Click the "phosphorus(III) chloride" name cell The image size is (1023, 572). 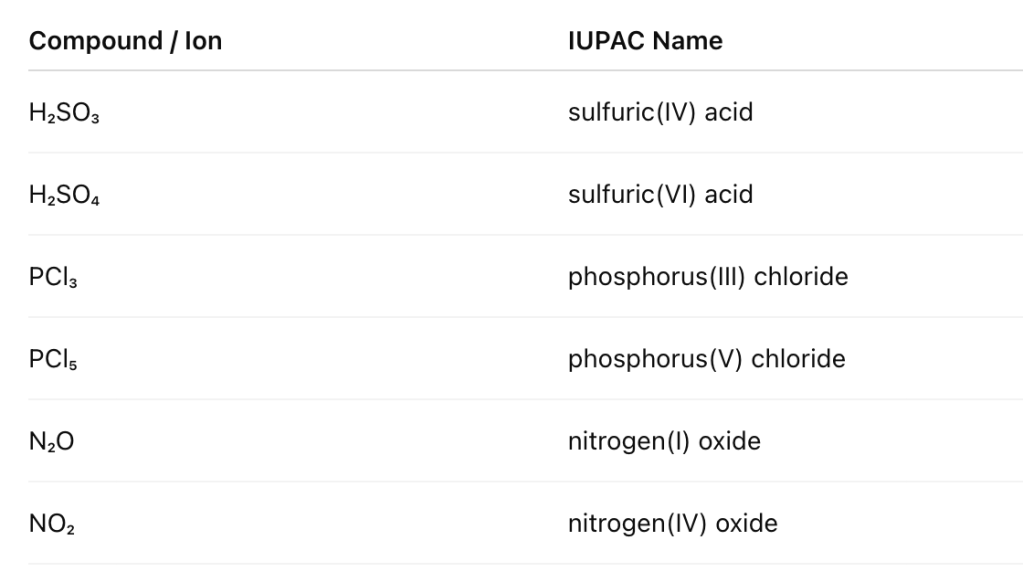pos(708,276)
